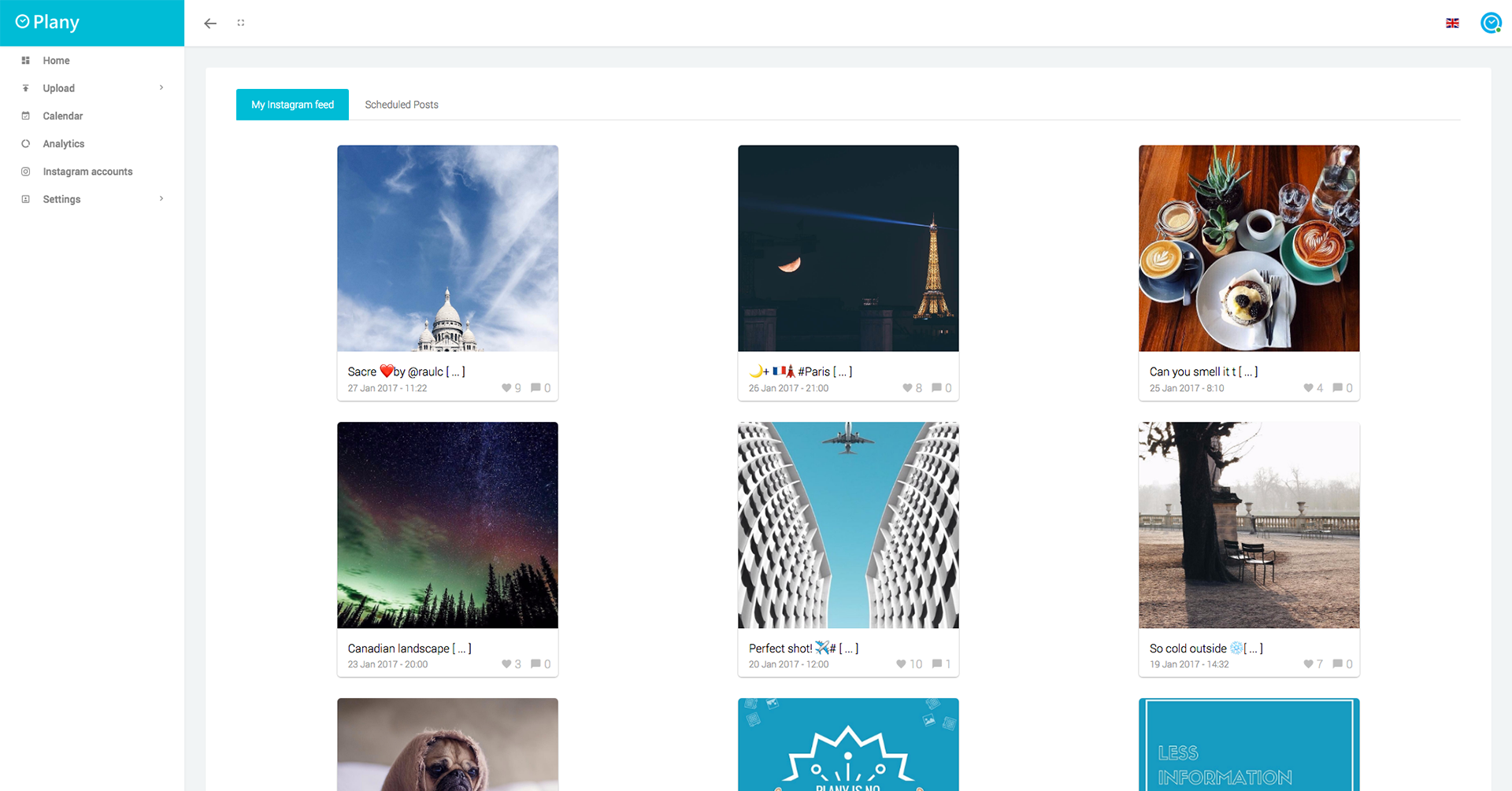
Task: Click comment icon on Can you smell post
Action: point(1337,388)
